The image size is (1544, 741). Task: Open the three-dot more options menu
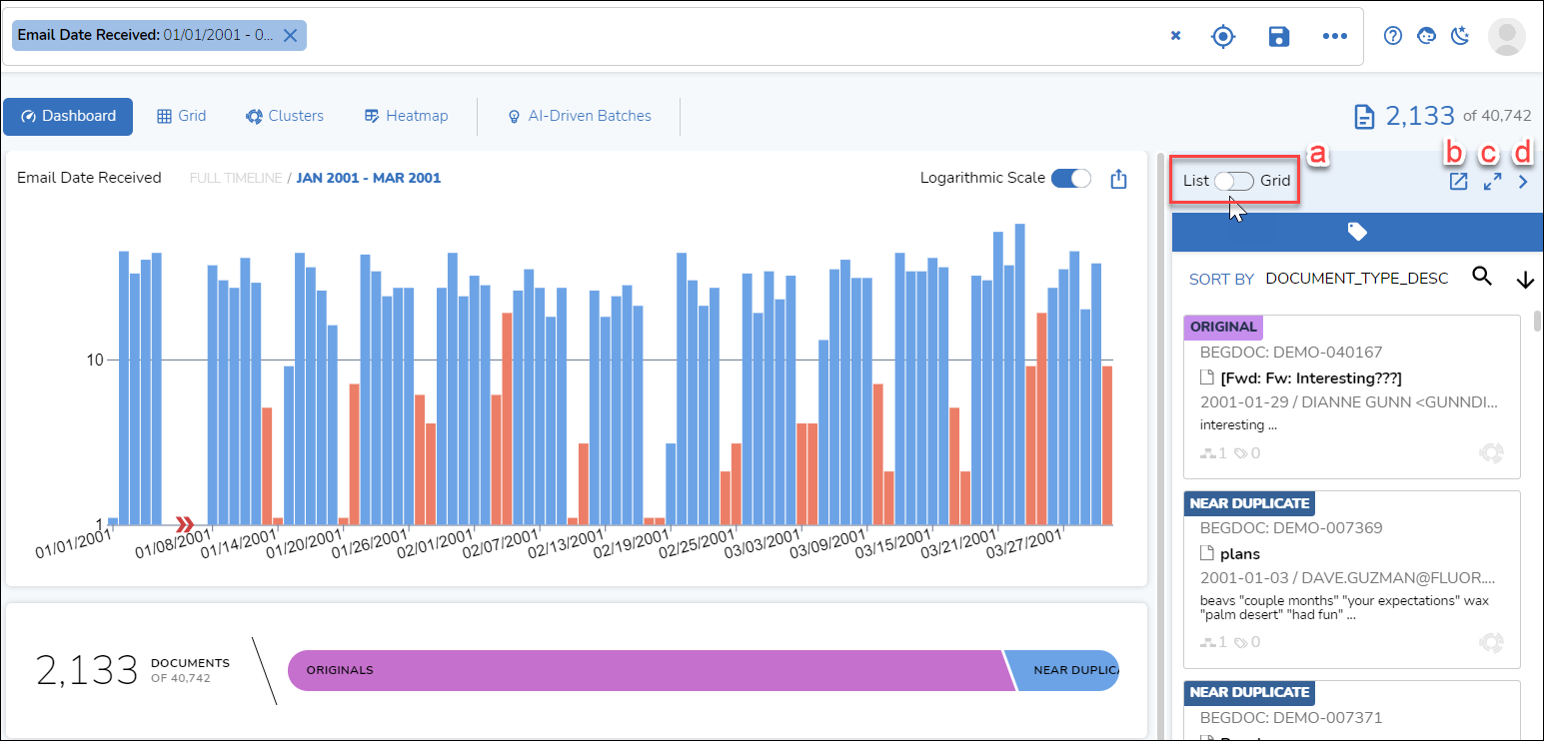1335,36
